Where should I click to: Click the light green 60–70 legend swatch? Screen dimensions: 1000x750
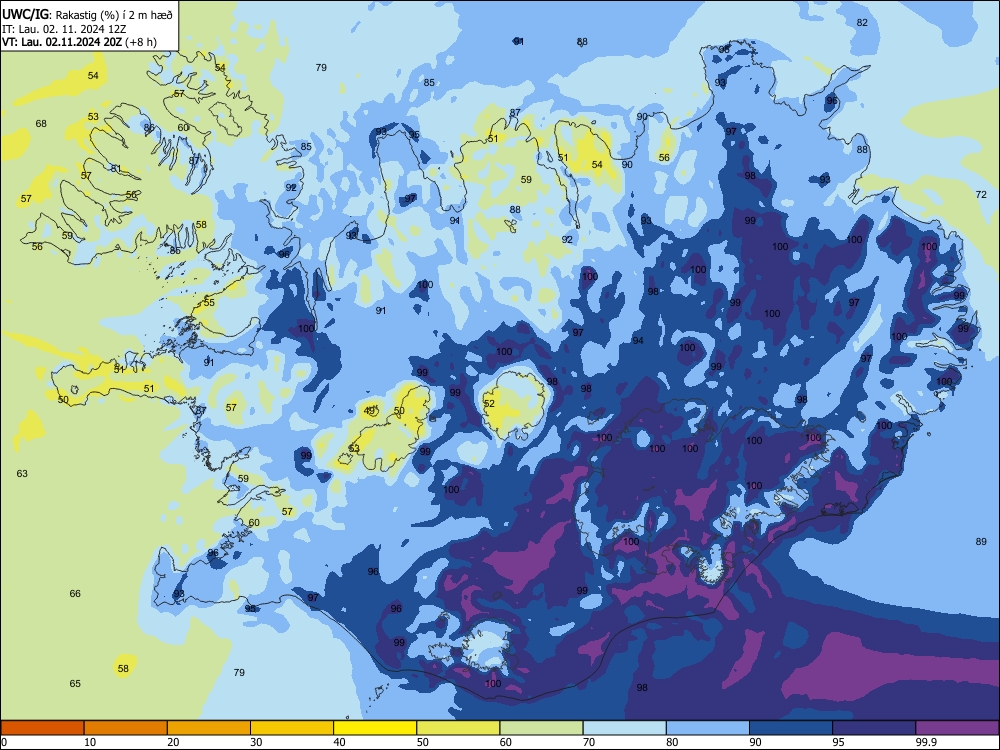541,728
